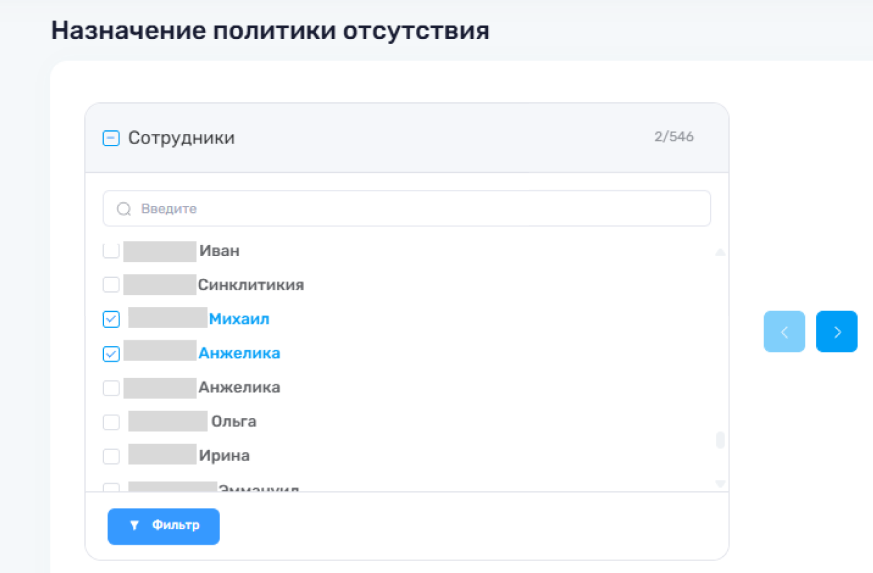The image size is (873, 573).
Task: Click the left arrow transfer button
Action: click(x=784, y=332)
